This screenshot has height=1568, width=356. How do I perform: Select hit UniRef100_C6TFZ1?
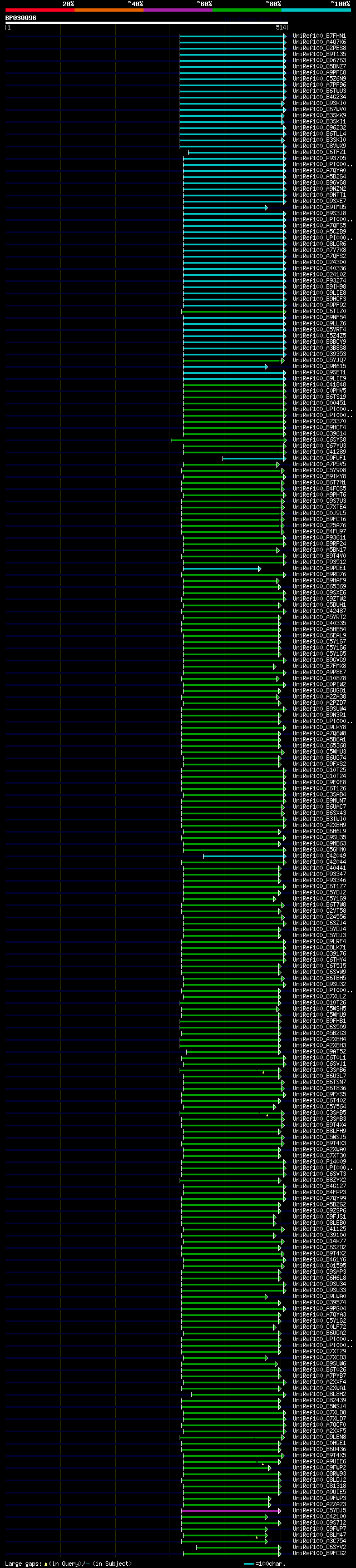coord(319,152)
